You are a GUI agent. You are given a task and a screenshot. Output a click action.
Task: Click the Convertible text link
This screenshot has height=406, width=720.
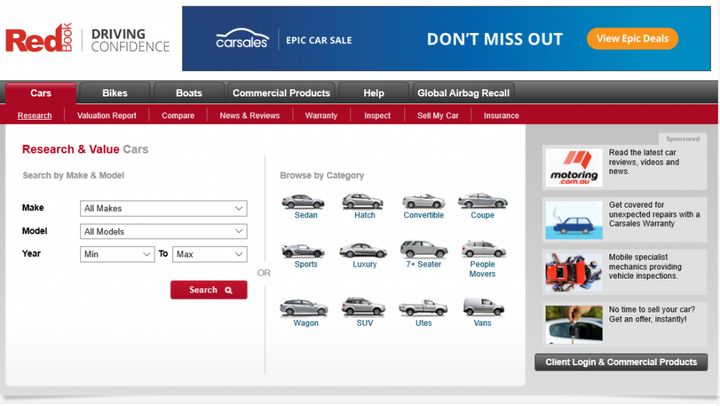(423, 215)
